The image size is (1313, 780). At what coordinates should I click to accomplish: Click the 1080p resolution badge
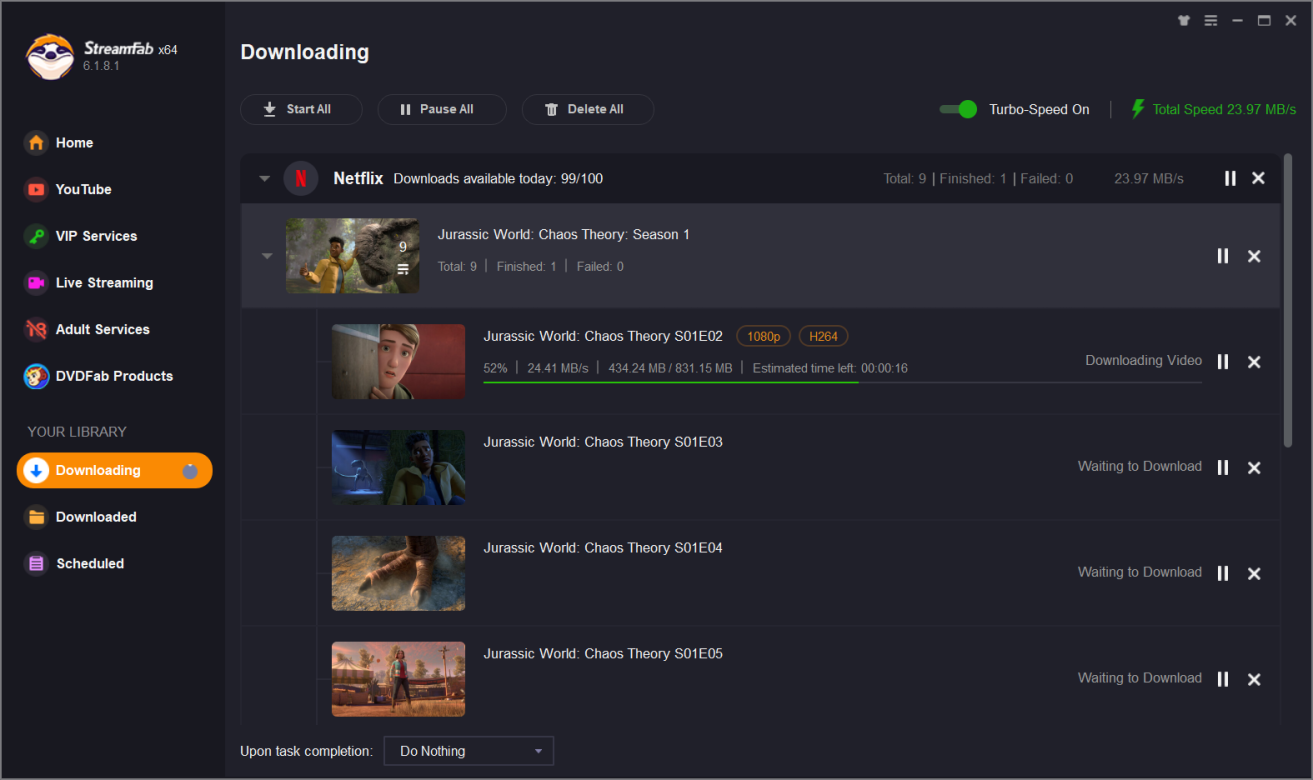pos(763,336)
